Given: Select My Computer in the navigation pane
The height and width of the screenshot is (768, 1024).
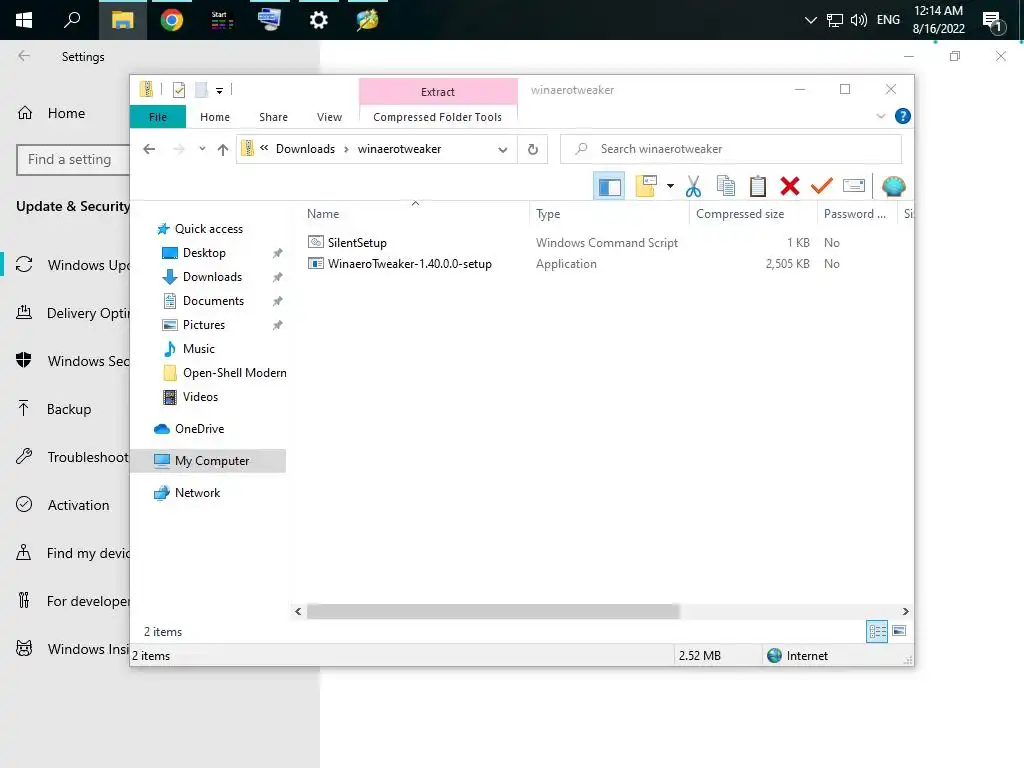Looking at the screenshot, I should 212,461.
